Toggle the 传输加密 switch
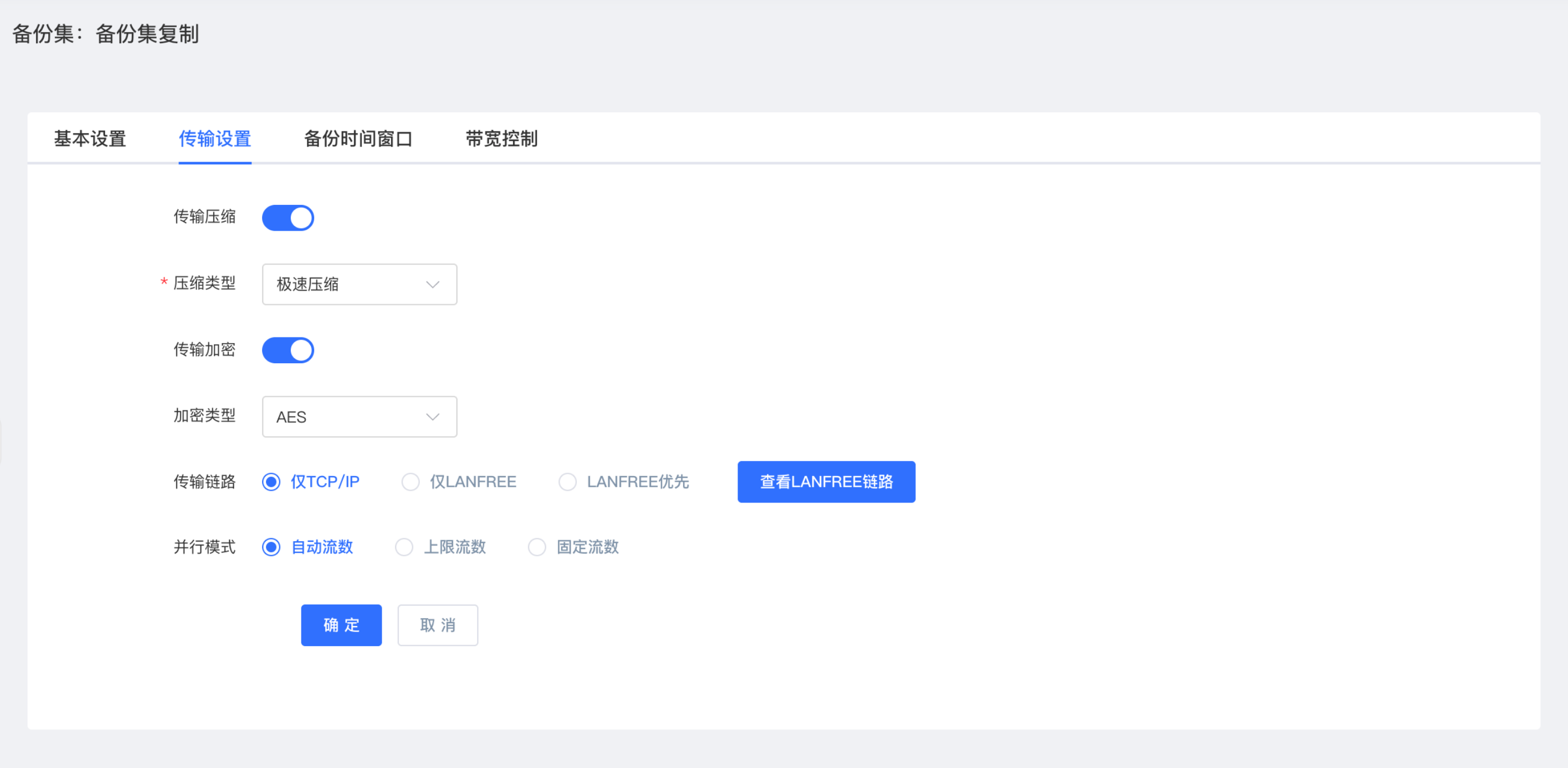The width and height of the screenshot is (1568, 768). click(287, 350)
